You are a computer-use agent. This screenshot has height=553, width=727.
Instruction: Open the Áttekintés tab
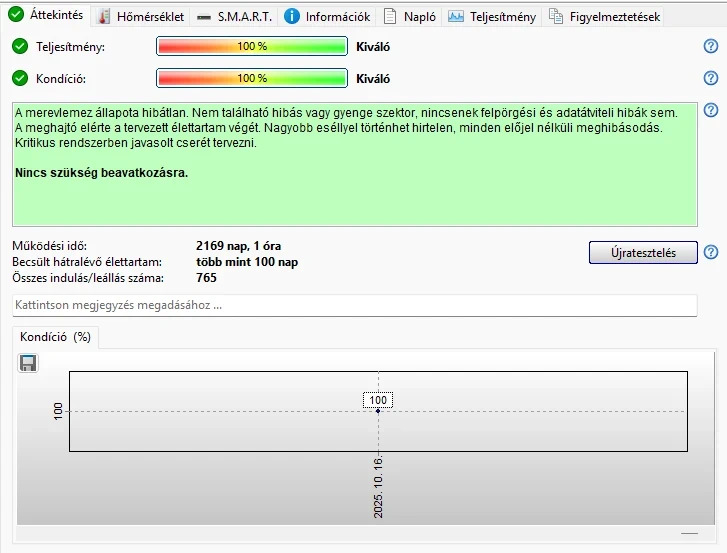coord(46,15)
